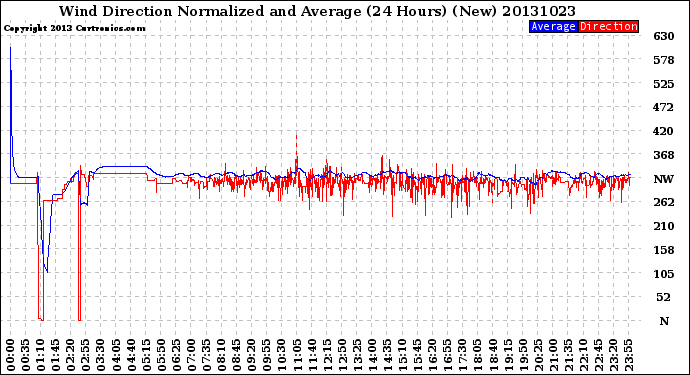Click the 14:35 time axis label

click(387, 355)
